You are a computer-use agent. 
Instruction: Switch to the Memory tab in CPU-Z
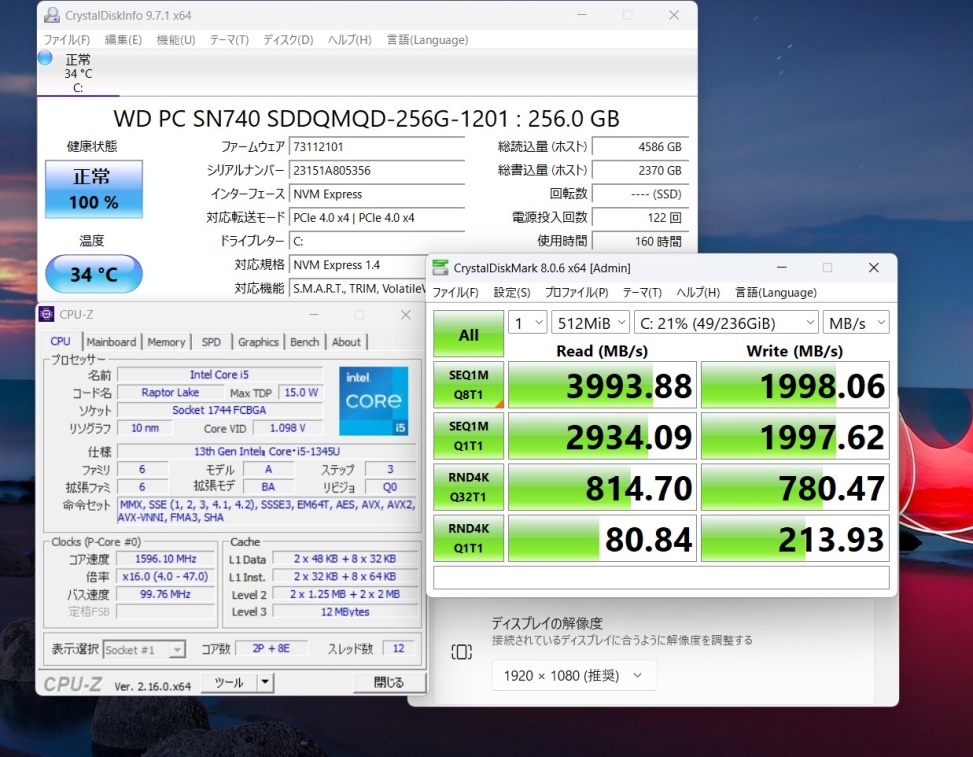[x=166, y=342]
